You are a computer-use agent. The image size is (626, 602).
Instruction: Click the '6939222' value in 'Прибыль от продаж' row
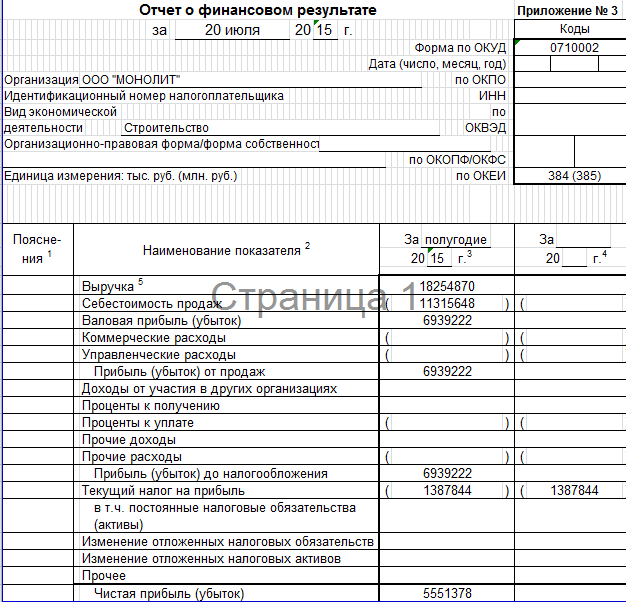(447, 371)
